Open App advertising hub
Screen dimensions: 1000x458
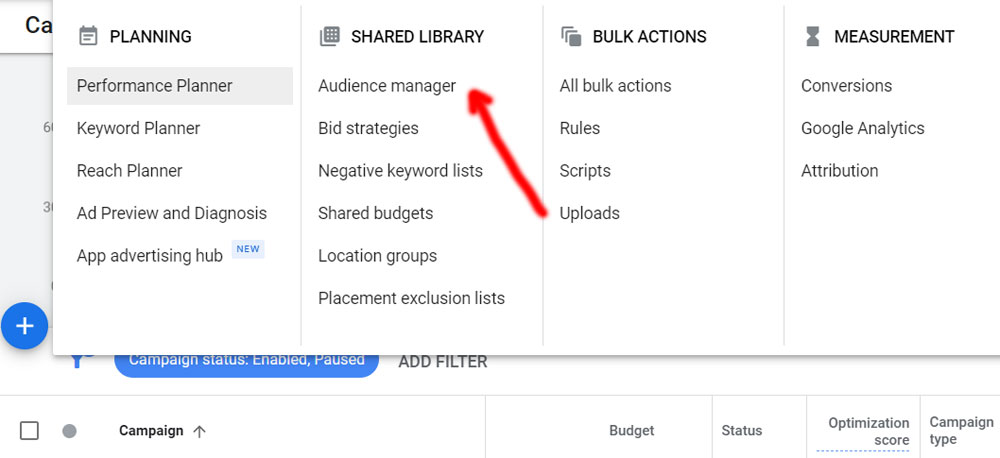coord(150,256)
